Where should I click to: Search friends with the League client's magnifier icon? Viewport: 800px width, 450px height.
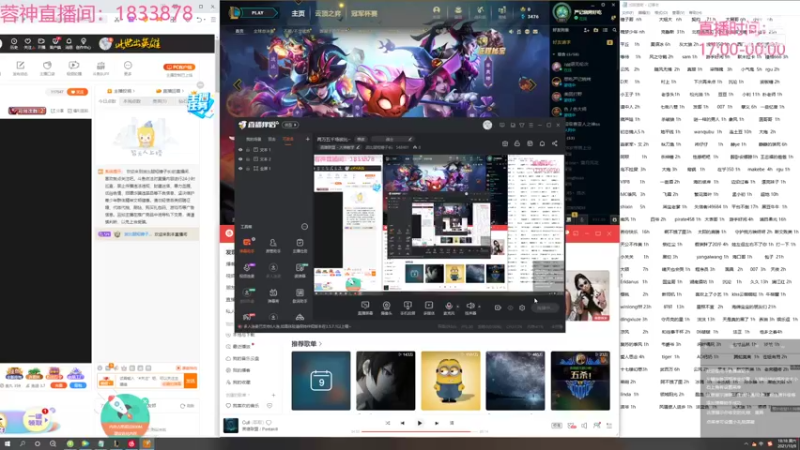click(x=614, y=31)
